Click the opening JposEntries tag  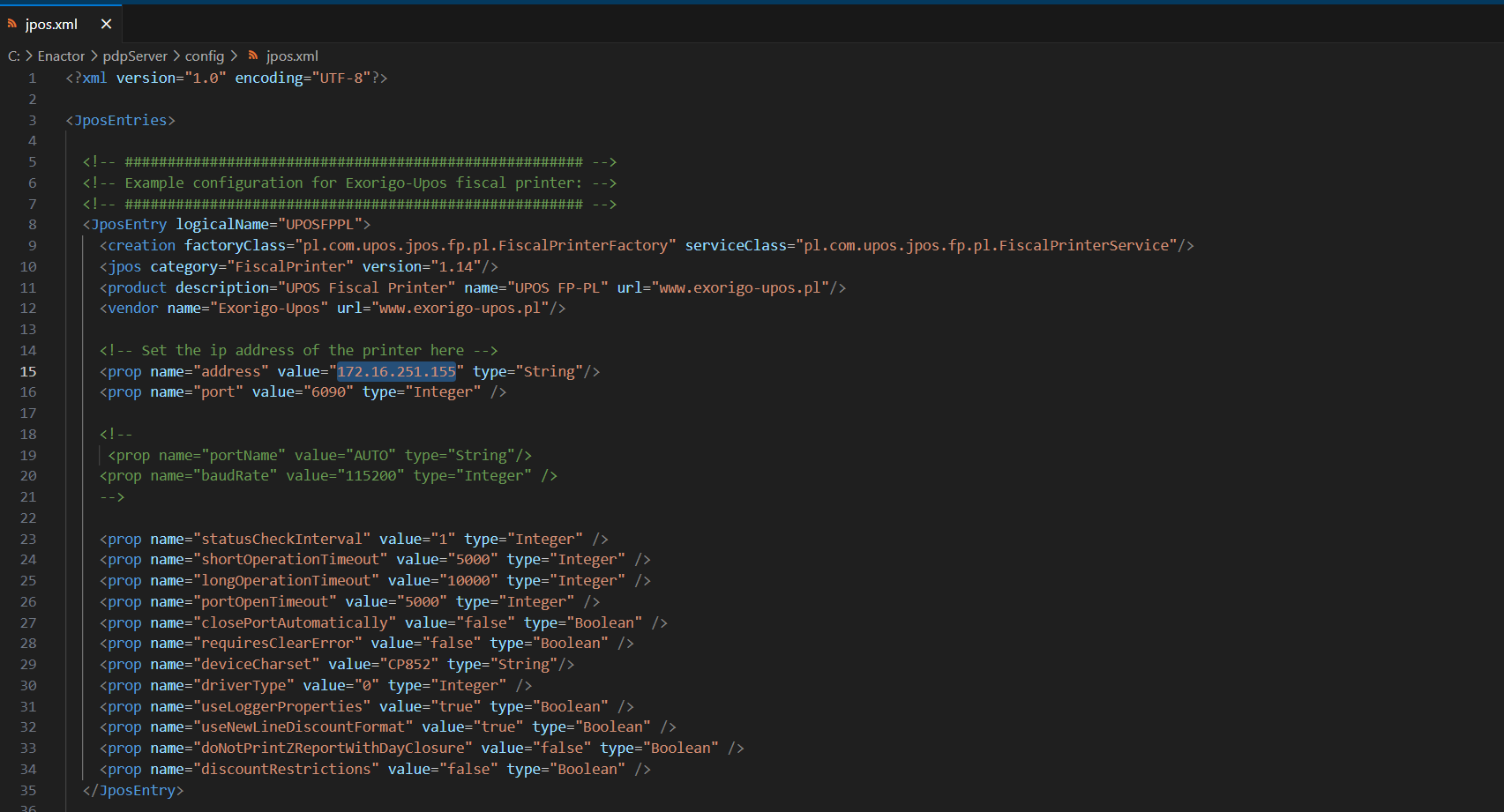coord(121,121)
